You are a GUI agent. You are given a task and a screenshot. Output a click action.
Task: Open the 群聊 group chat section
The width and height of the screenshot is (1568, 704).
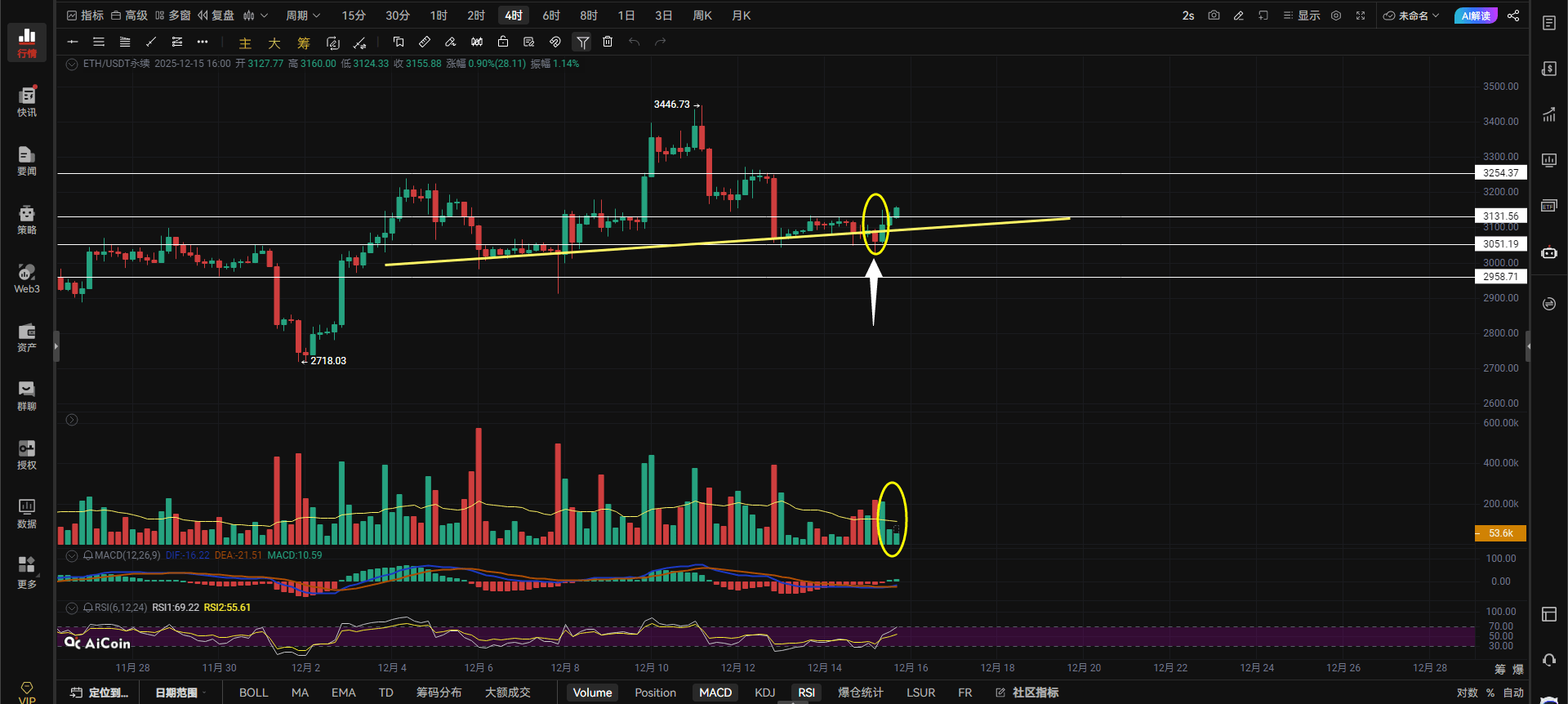pyautogui.click(x=27, y=395)
